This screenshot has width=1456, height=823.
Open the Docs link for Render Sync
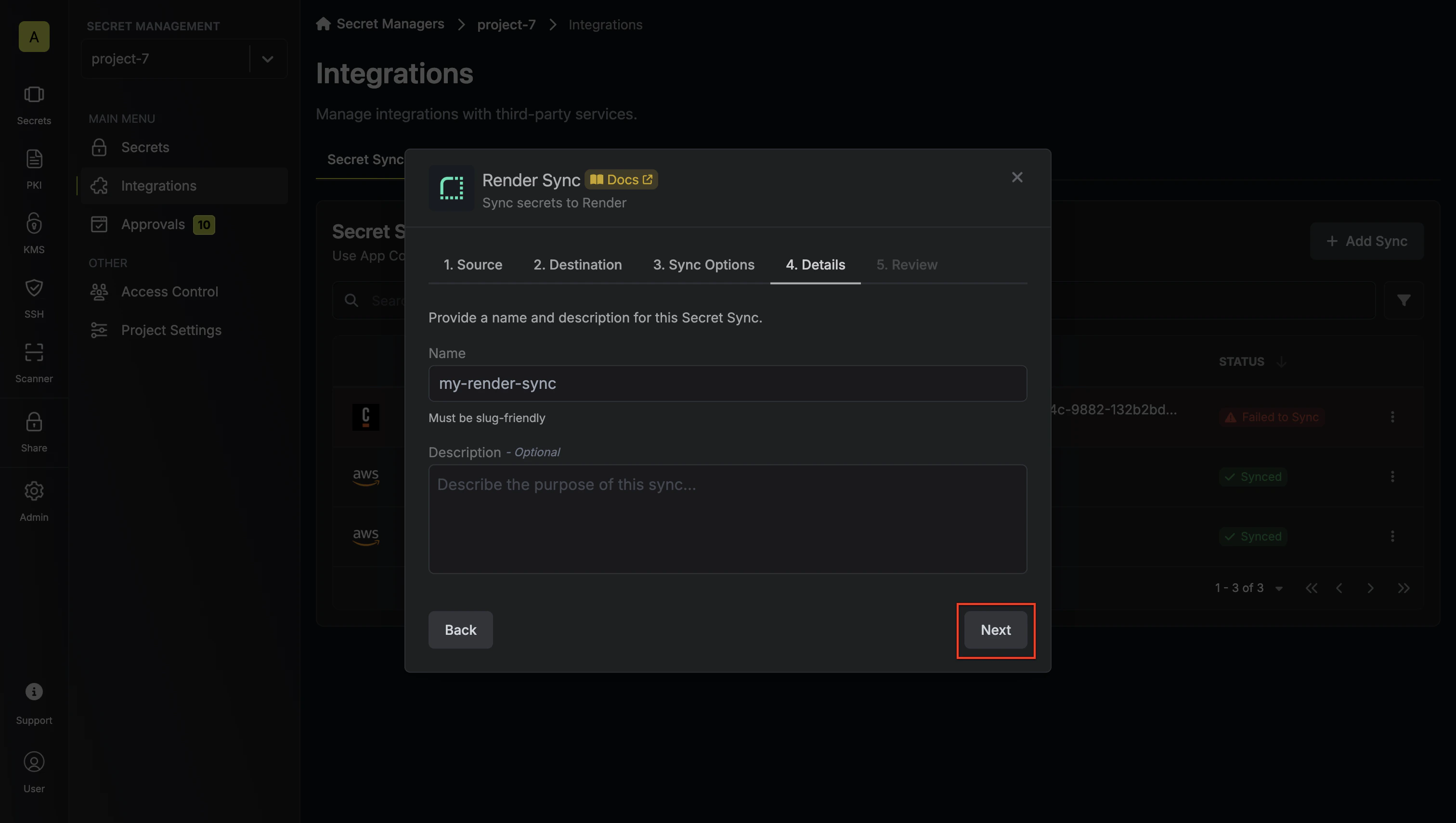(621, 179)
